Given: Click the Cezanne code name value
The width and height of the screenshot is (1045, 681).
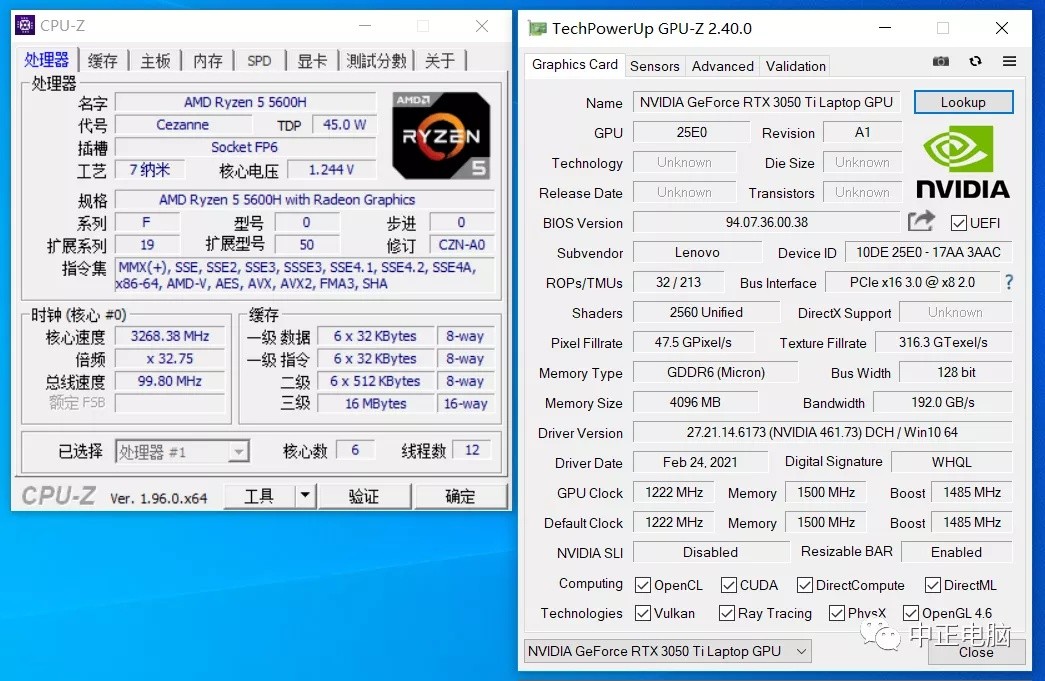Looking at the screenshot, I should tap(183, 125).
